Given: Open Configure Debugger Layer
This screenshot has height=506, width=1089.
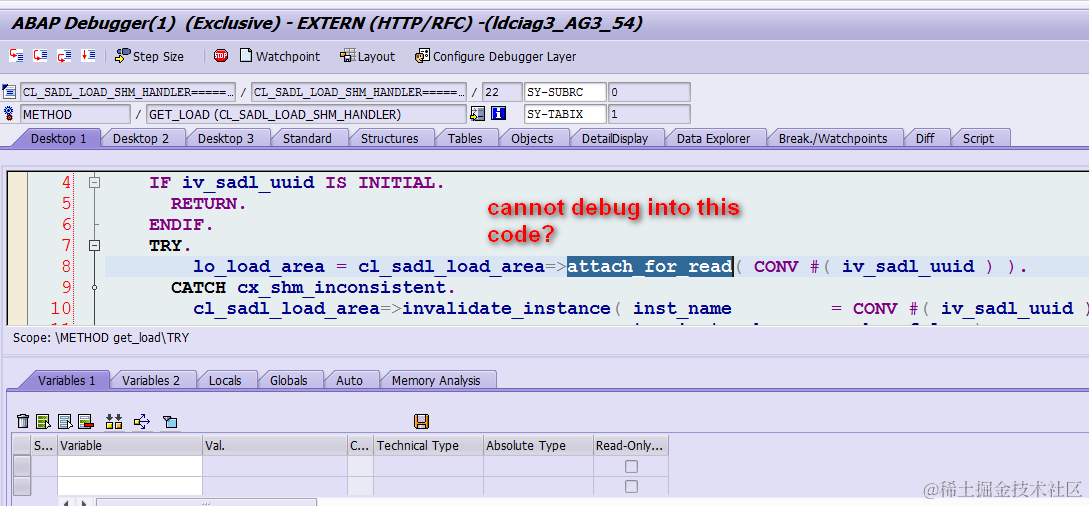Looking at the screenshot, I should (x=495, y=56).
